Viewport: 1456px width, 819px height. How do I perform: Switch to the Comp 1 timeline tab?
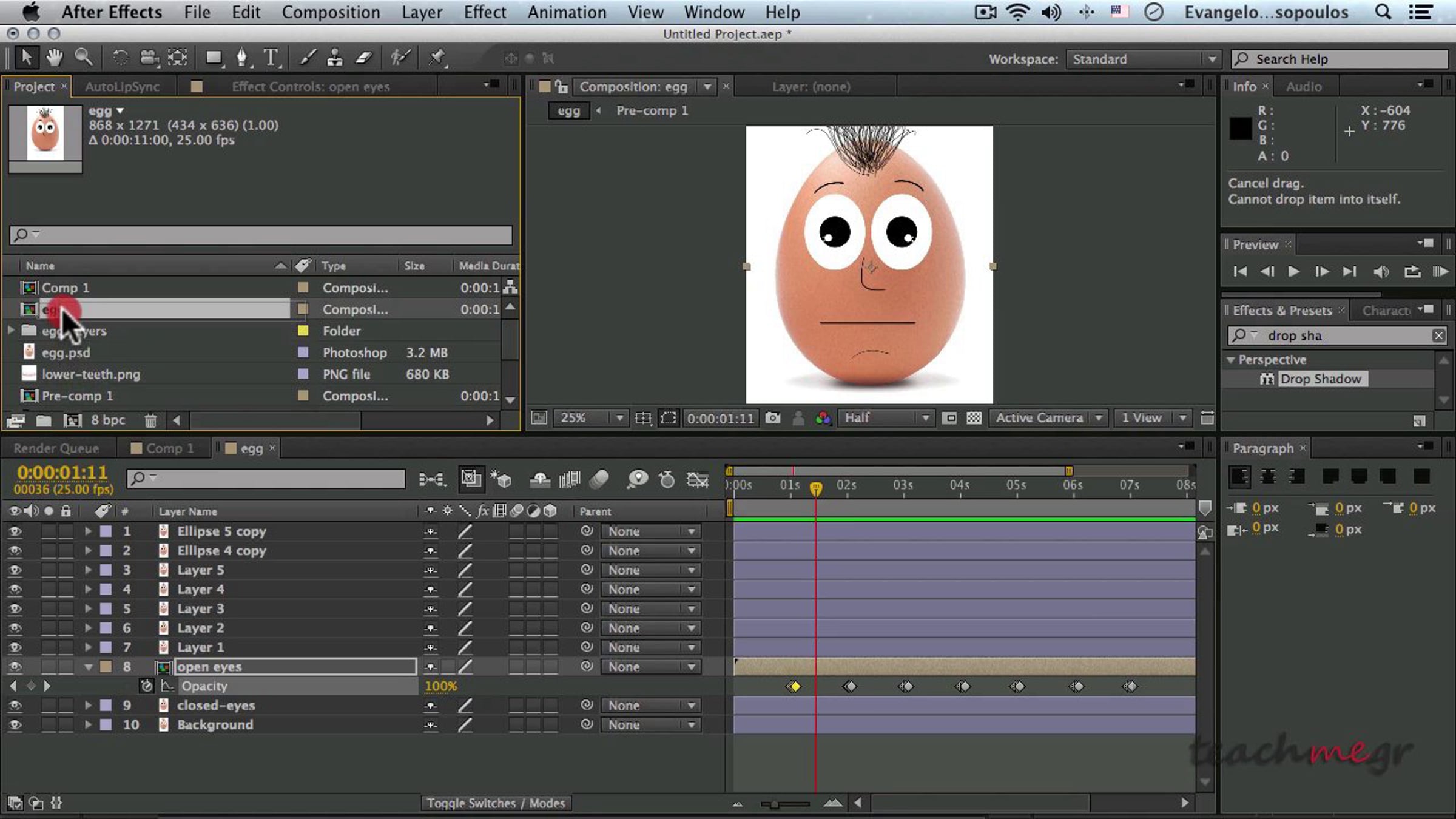pos(169,448)
